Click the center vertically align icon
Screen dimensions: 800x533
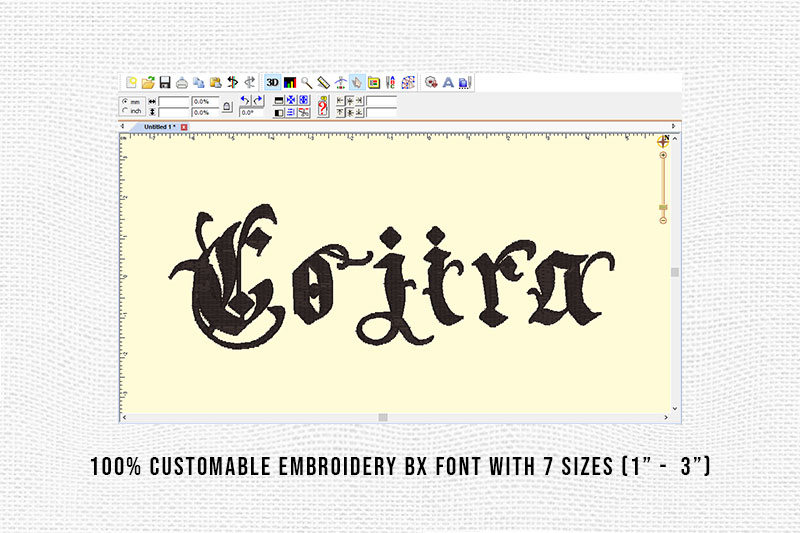point(349,112)
